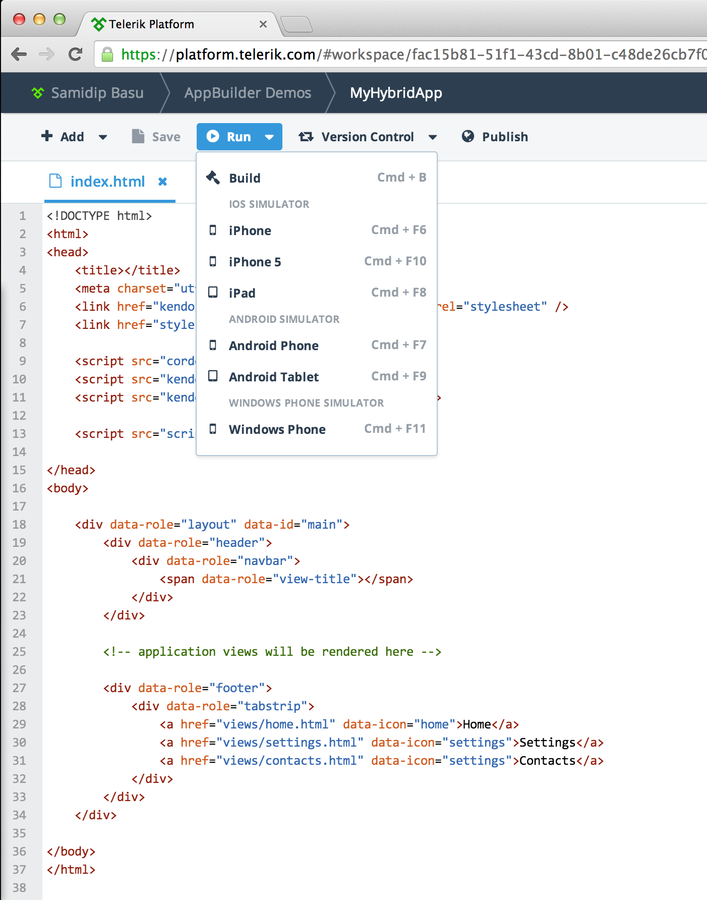Close the index.html editor tab

[x=162, y=181]
